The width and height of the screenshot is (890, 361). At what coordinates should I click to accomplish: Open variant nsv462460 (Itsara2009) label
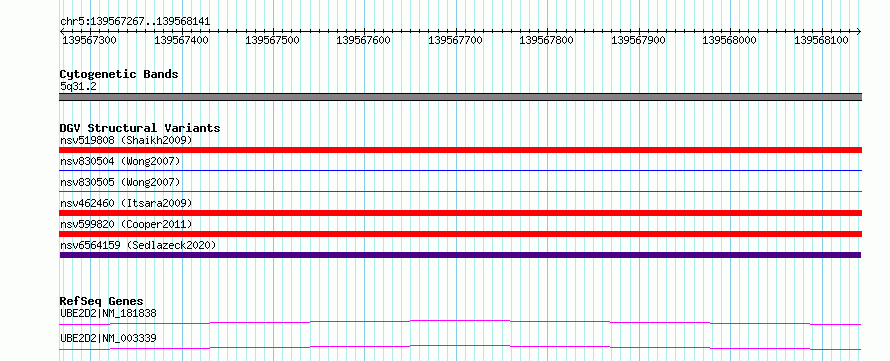point(126,203)
